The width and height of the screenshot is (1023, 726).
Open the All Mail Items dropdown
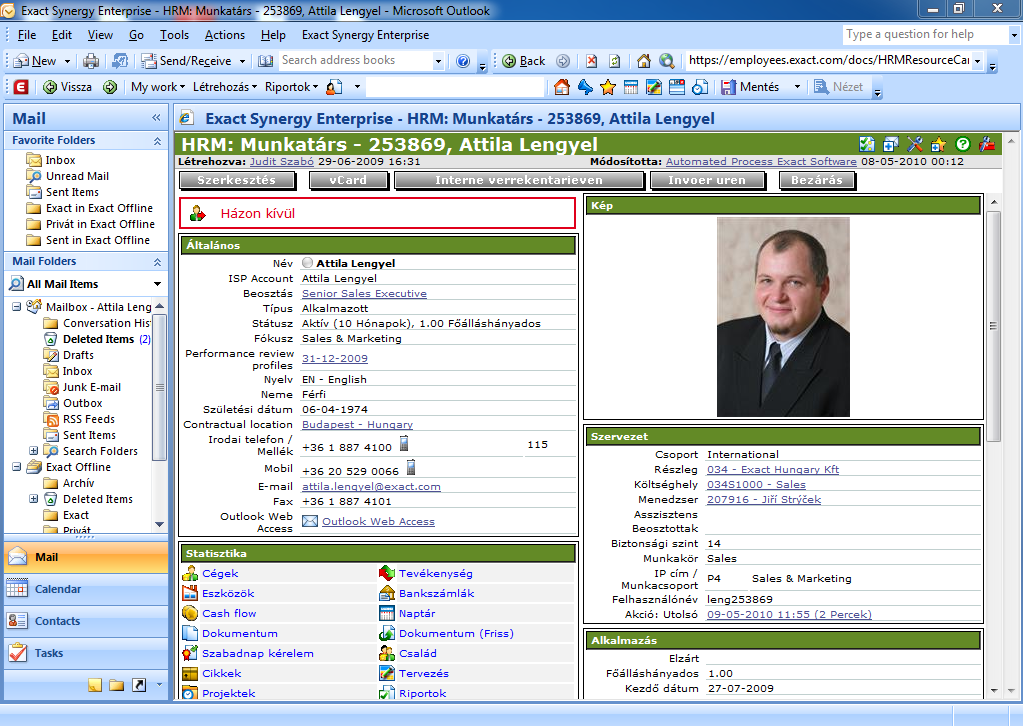click(x=157, y=284)
